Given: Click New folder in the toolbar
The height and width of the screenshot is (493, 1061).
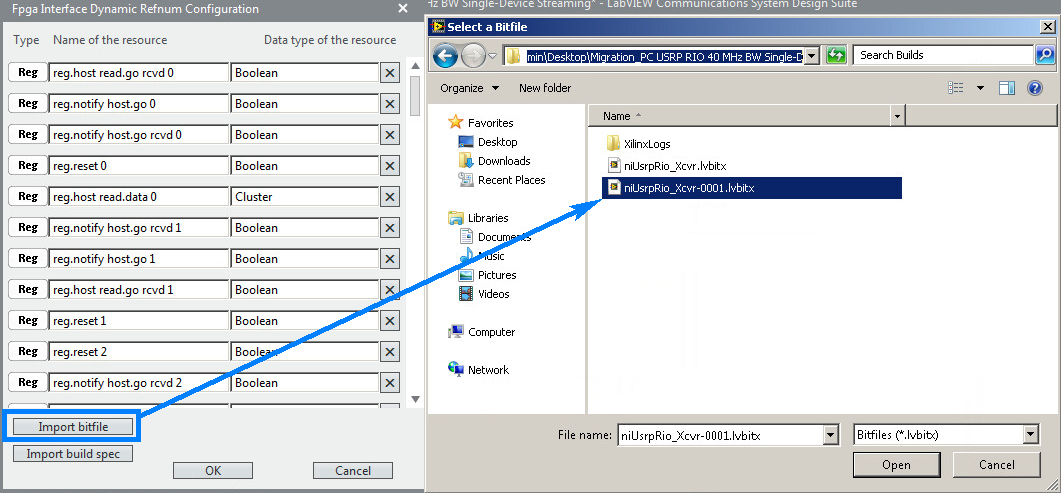Looking at the screenshot, I should point(545,88).
